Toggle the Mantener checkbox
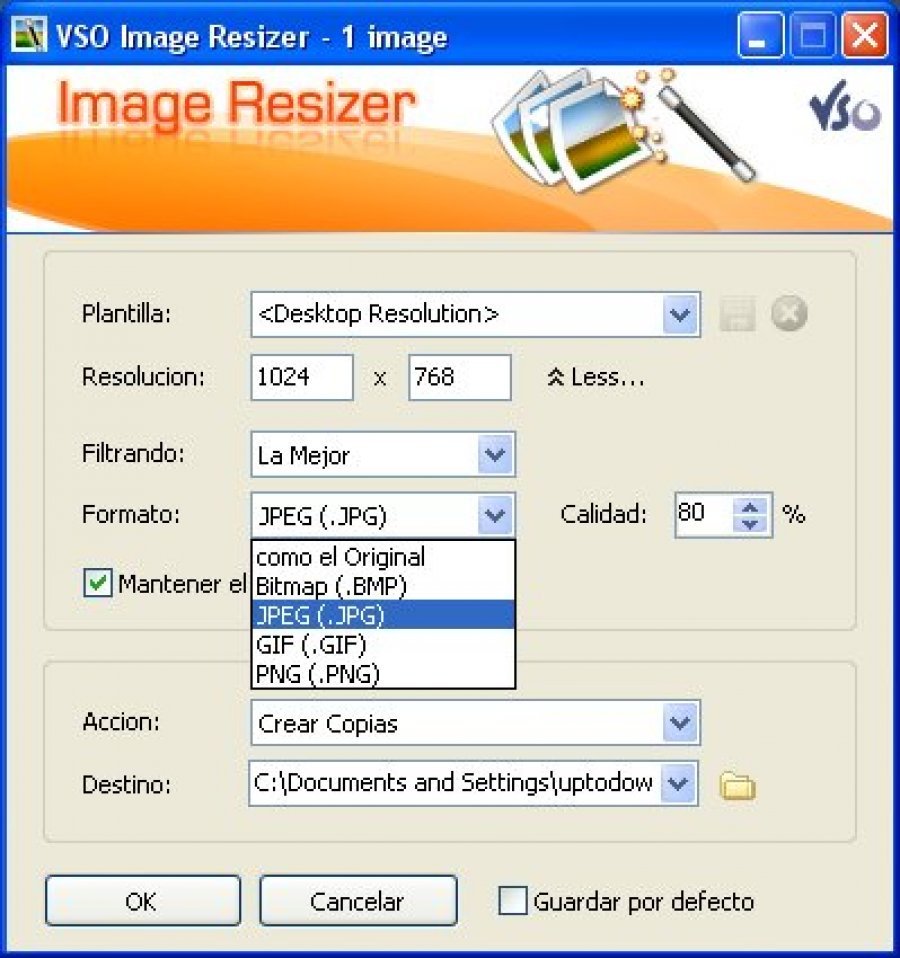Image resolution: width=900 pixels, height=958 pixels. coord(97,583)
